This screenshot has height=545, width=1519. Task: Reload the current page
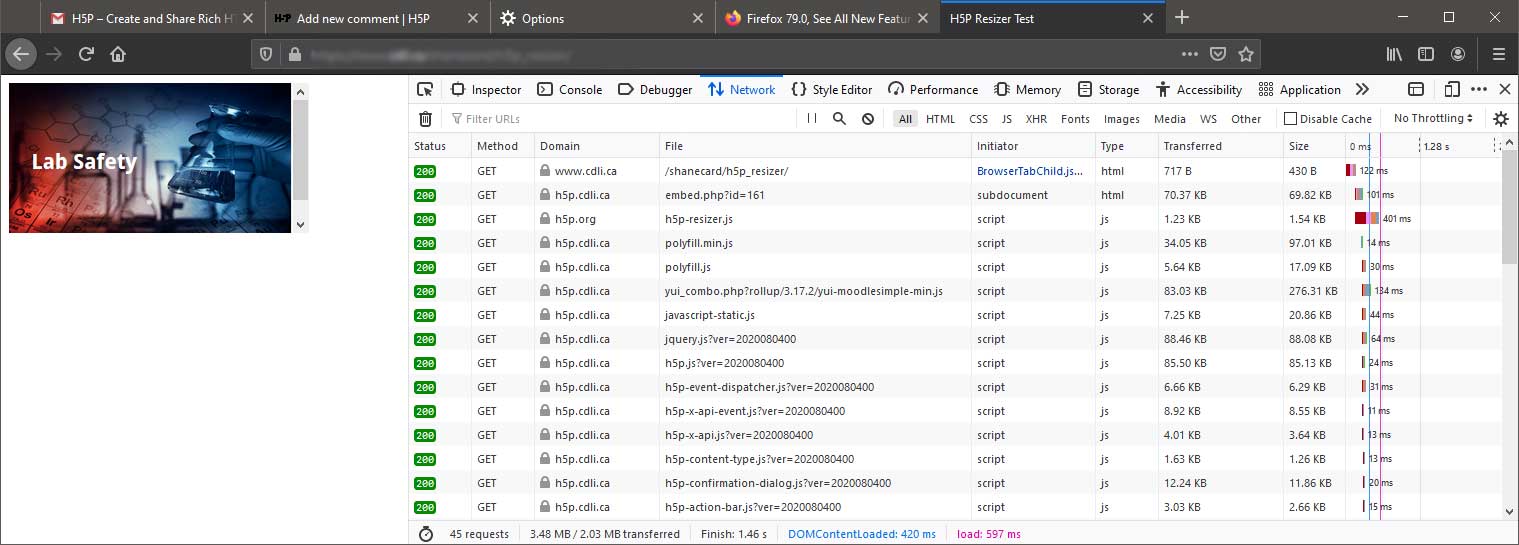tap(87, 54)
